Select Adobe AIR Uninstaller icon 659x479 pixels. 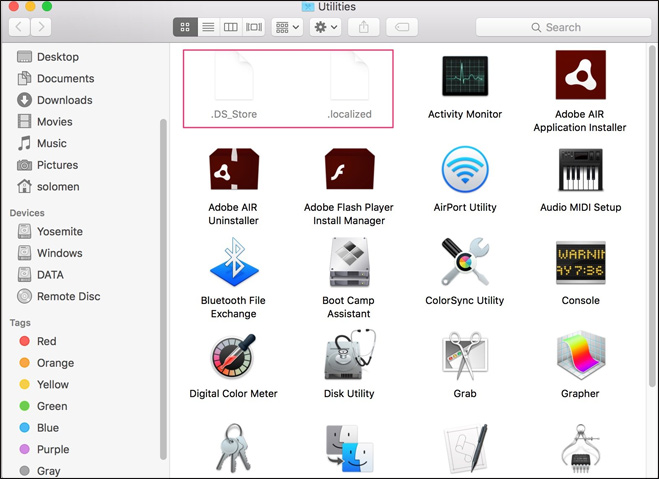tap(234, 169)
